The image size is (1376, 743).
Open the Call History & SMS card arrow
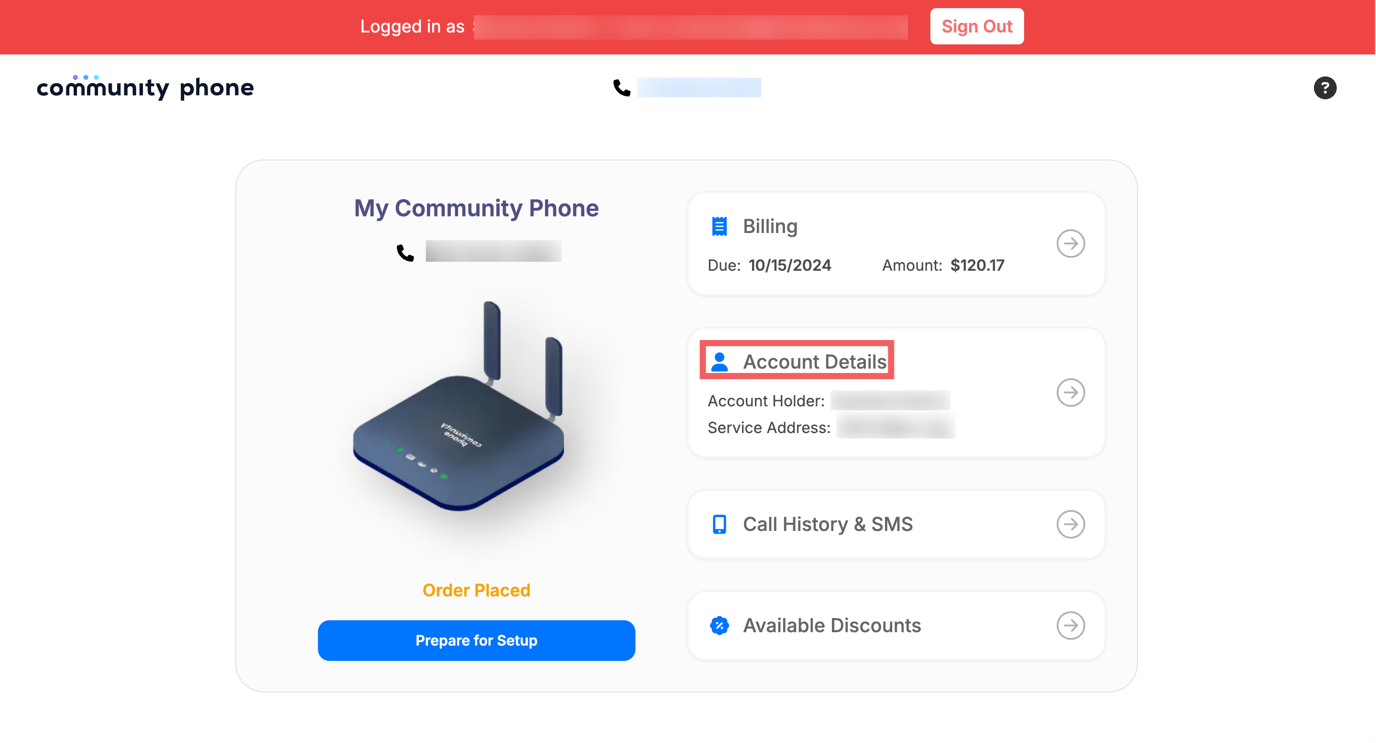coord(1070,524)
